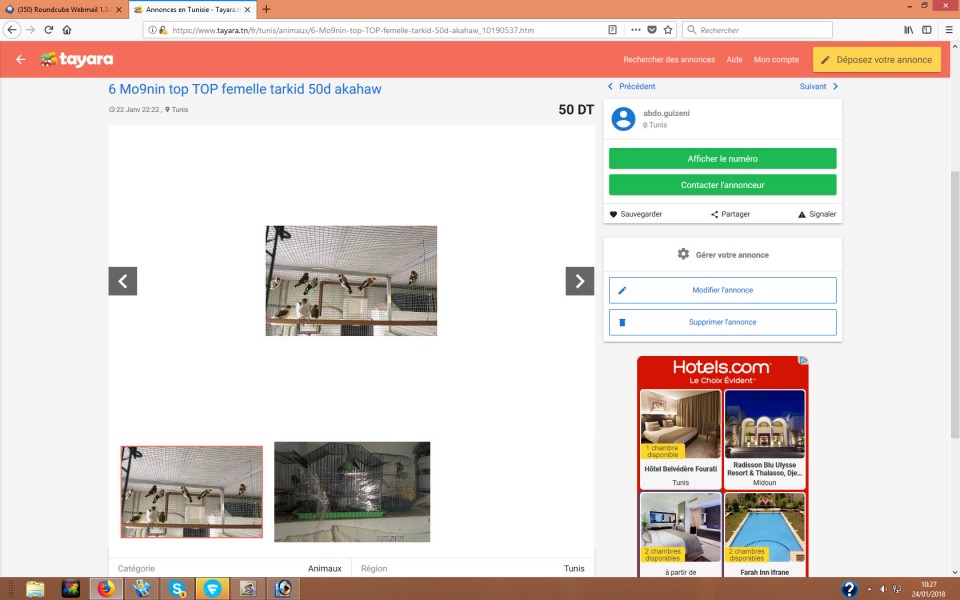Click the 50 DT price text

pyautogui.click(x=576, y=110)
